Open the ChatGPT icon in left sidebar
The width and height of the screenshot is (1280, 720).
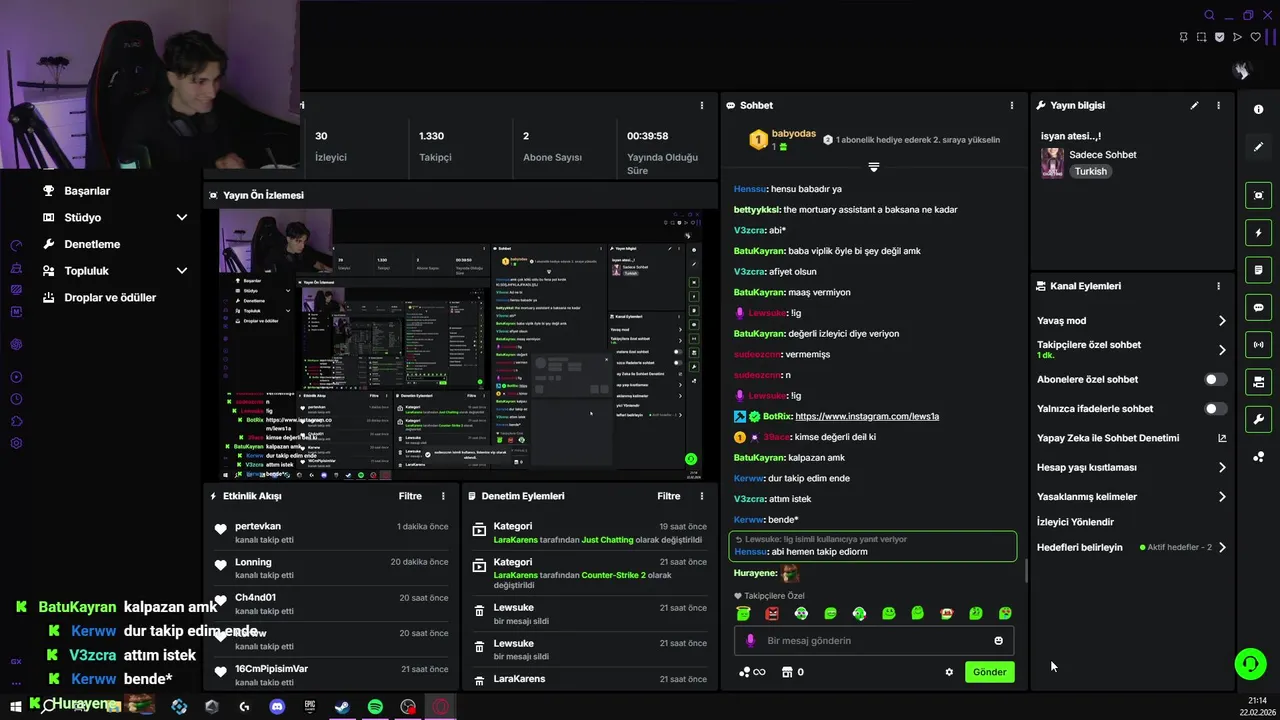16,344
